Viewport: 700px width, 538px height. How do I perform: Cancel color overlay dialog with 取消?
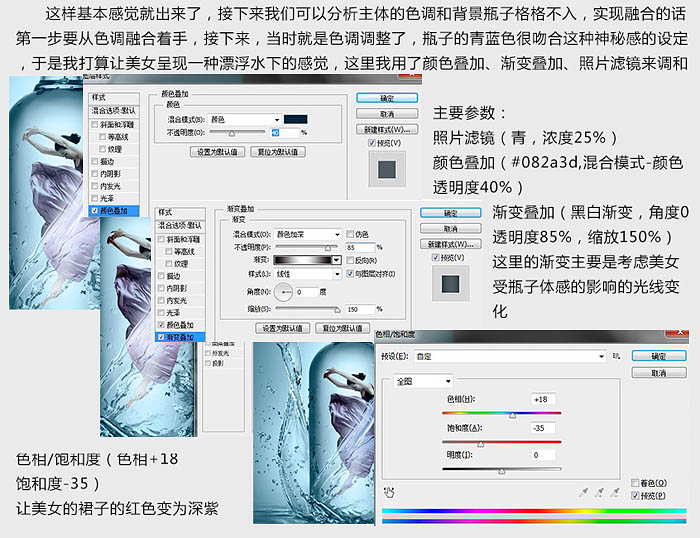point(387,114)
